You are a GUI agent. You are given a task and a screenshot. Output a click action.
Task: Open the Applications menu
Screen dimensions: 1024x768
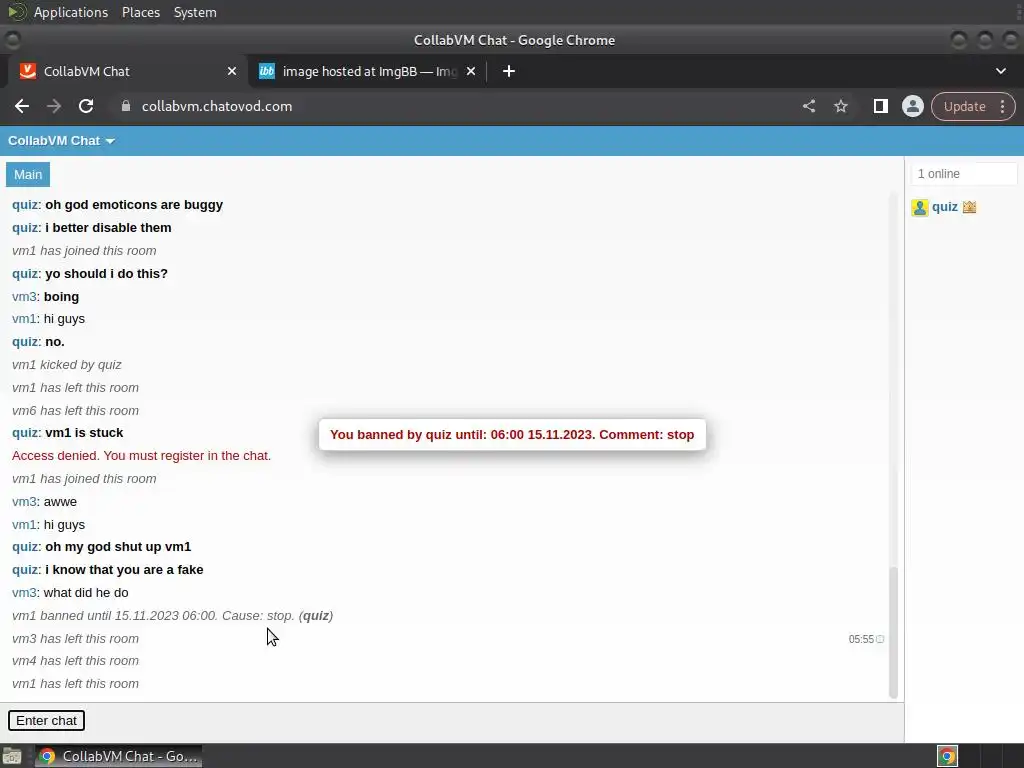pyautogui.click(x=71, y=12)
